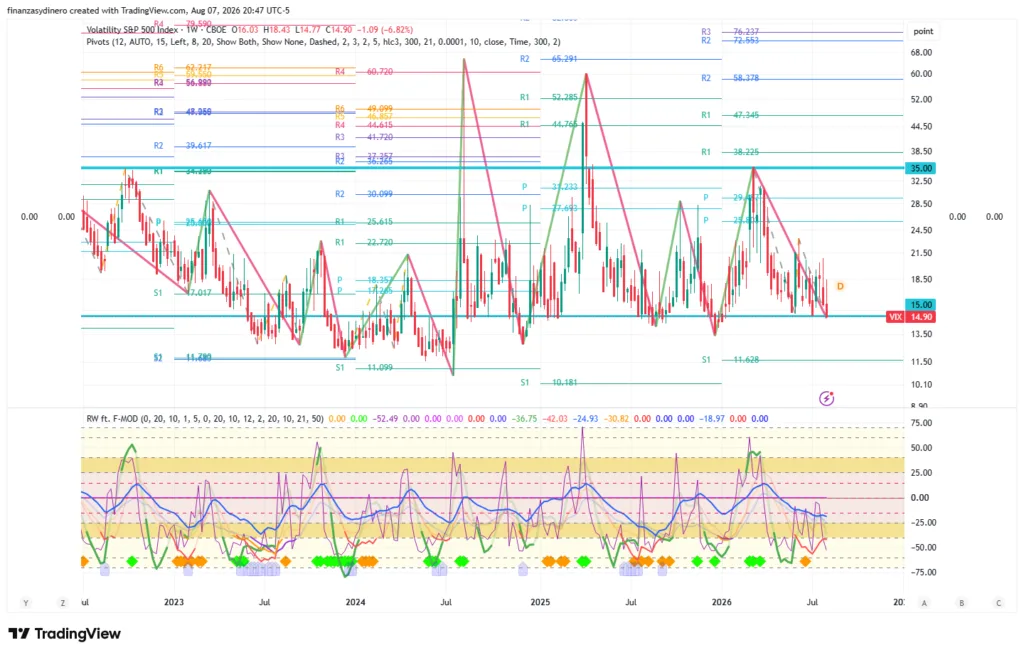This screenshot has width=1024, height=655.
Task: Open the RW ft. F-MOD indicator legend
Action: coord(205,419)
